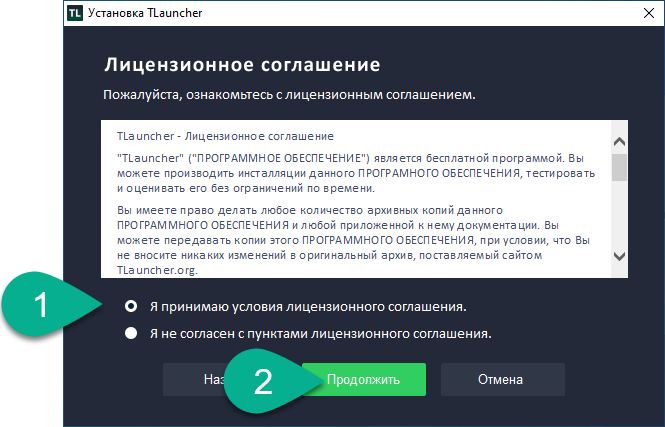This screenshot has height=427, width=665.
Task: Select the radio button declining the license terms
Action: point(131,333)
